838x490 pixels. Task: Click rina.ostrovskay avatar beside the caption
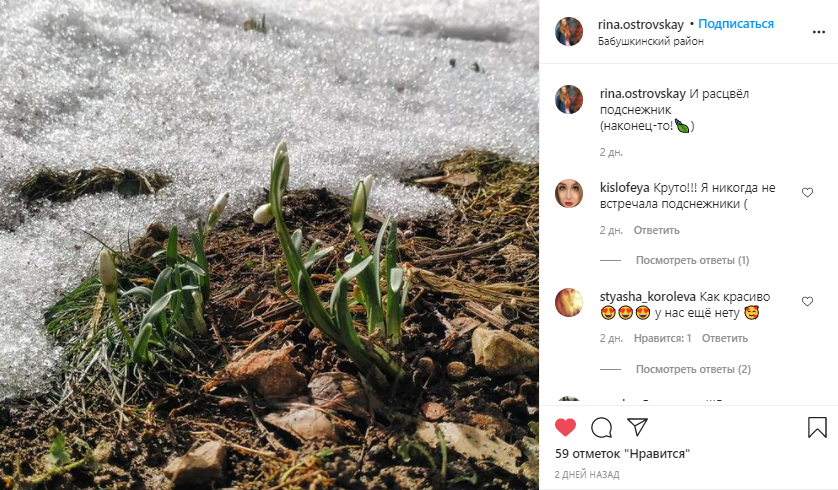pyautogui.click(x=569, y=99)
